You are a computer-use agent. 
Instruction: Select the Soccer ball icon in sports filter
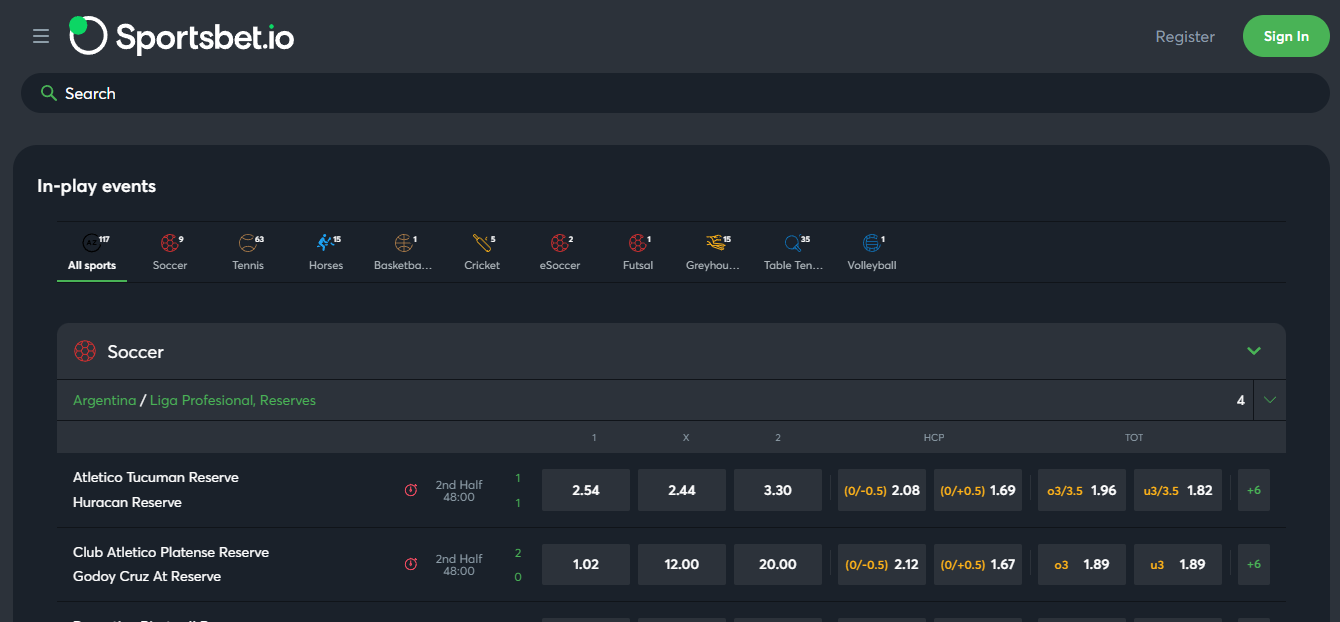pos(169,243)
